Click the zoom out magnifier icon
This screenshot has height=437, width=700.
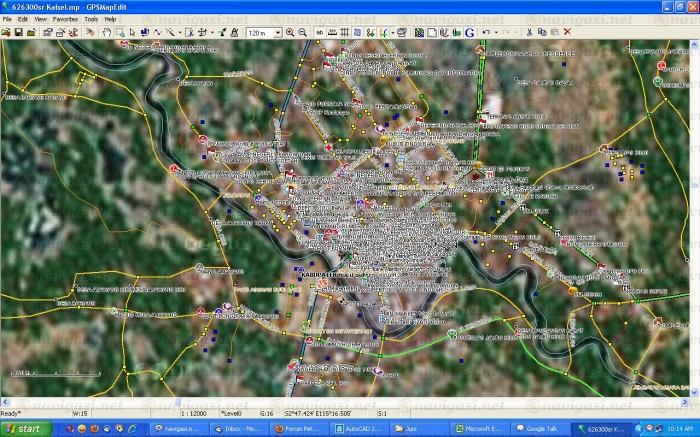point(302,32)
